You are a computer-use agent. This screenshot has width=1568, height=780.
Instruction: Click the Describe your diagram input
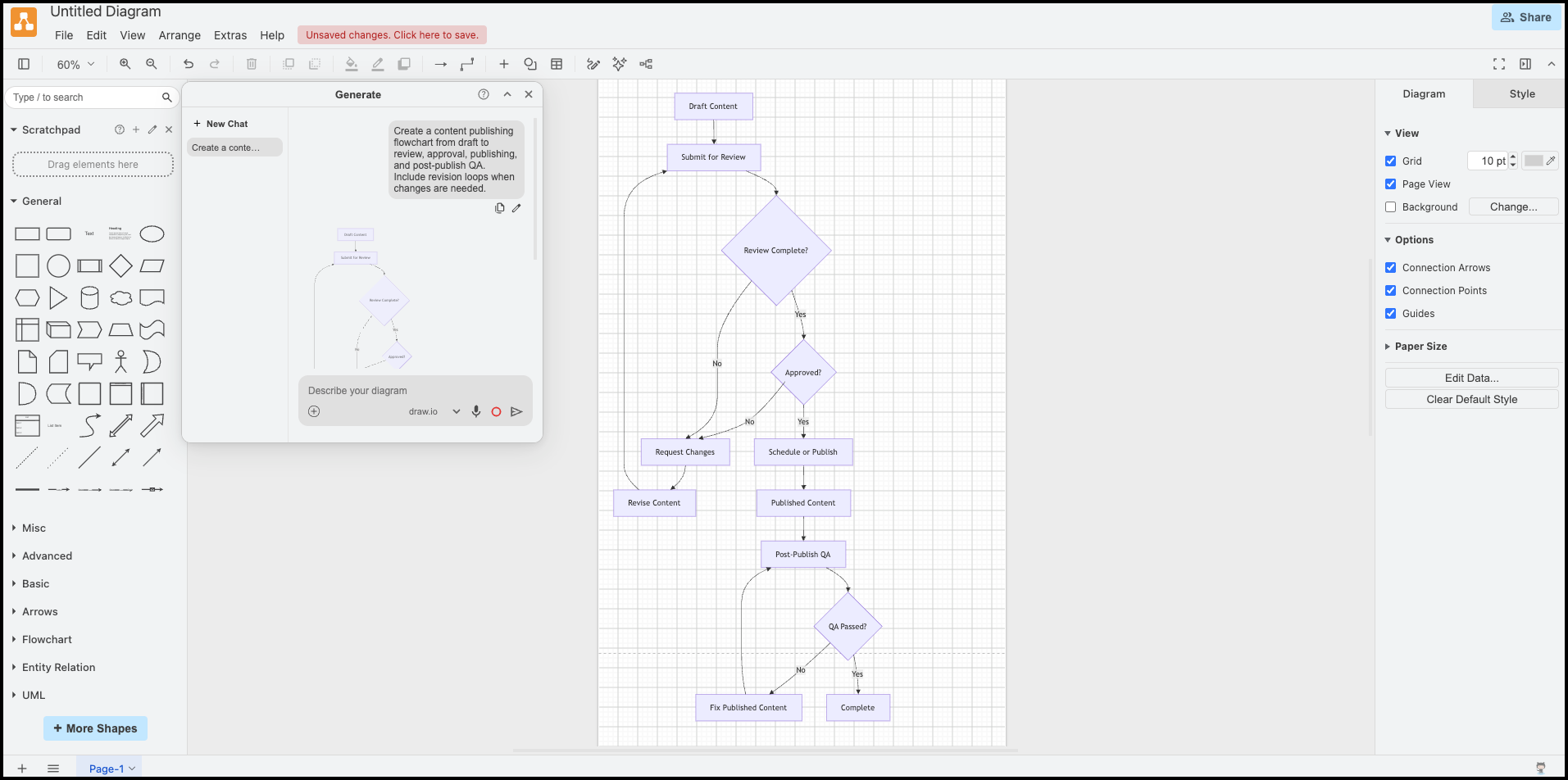415,391
